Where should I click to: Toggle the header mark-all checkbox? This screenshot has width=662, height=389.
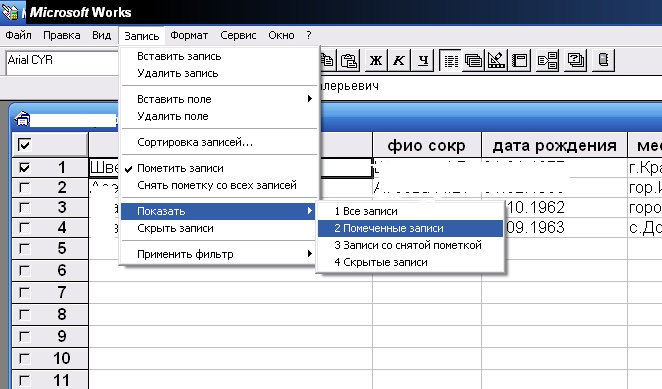pyautogui.click(x=24, y=145)
